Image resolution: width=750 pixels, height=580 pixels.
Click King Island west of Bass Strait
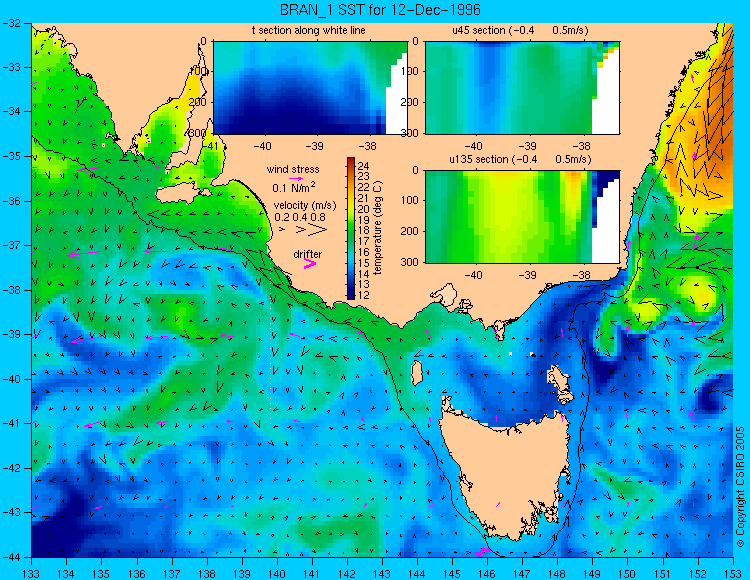tap(417, 373)
